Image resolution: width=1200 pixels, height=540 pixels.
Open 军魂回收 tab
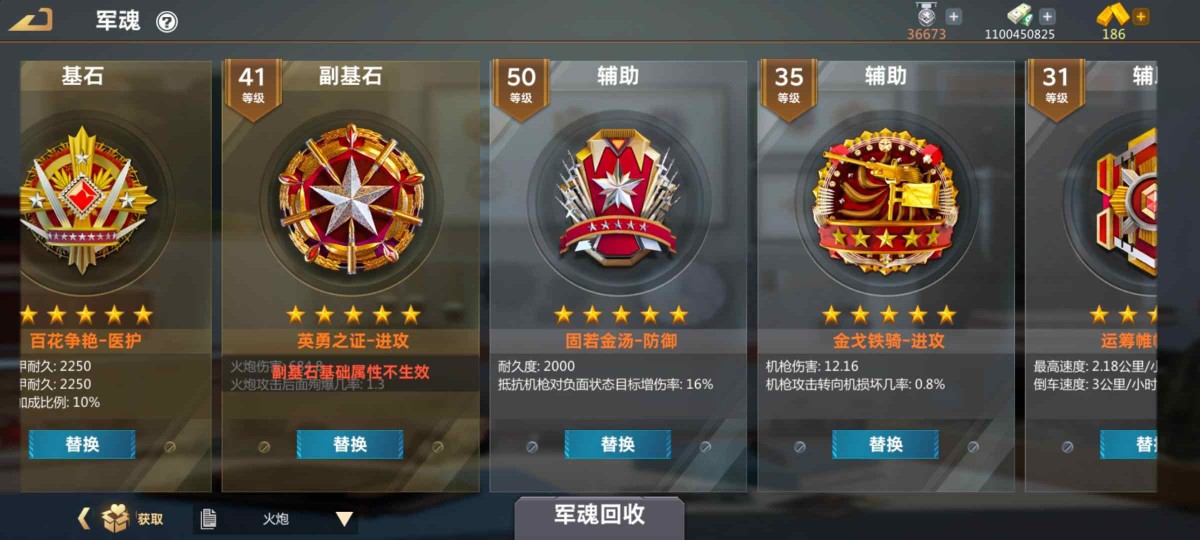(600, 516)
